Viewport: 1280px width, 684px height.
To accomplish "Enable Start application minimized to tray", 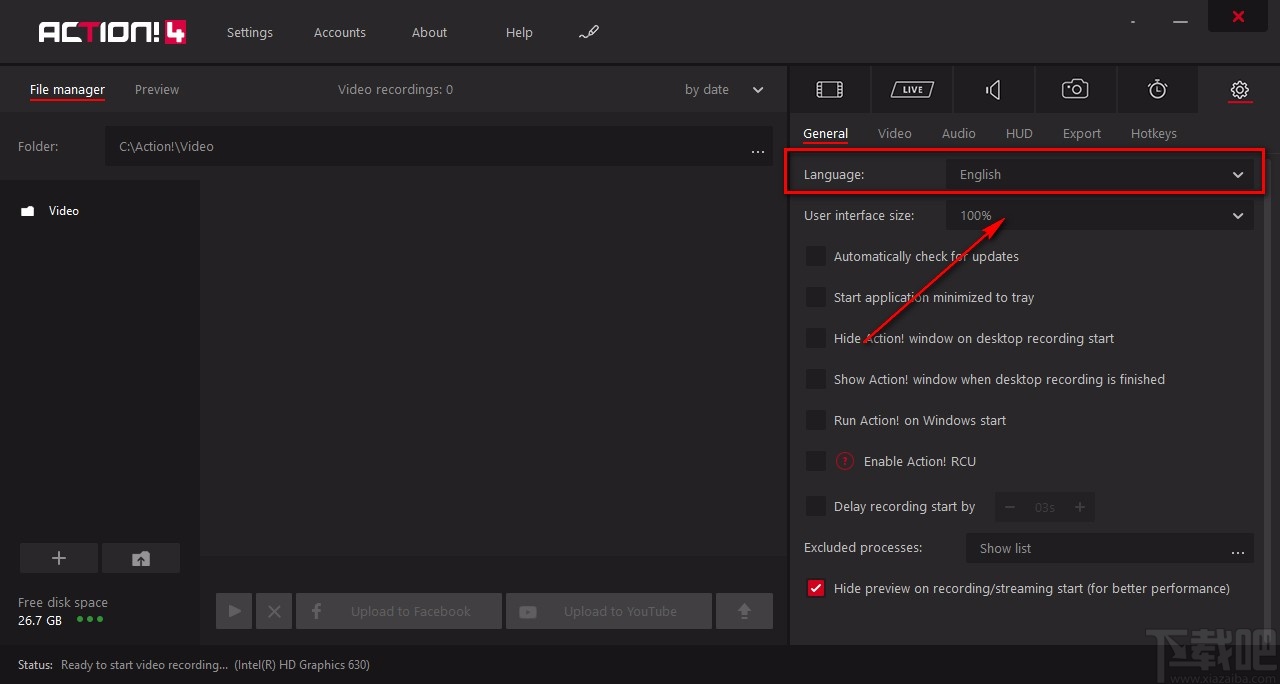I will (x=816, y=297).
